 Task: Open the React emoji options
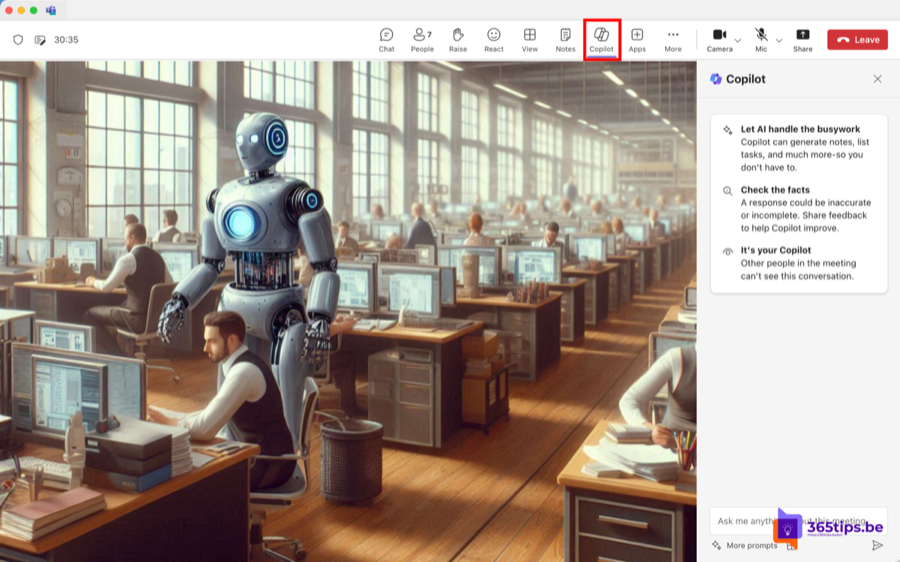click(494, 40)
